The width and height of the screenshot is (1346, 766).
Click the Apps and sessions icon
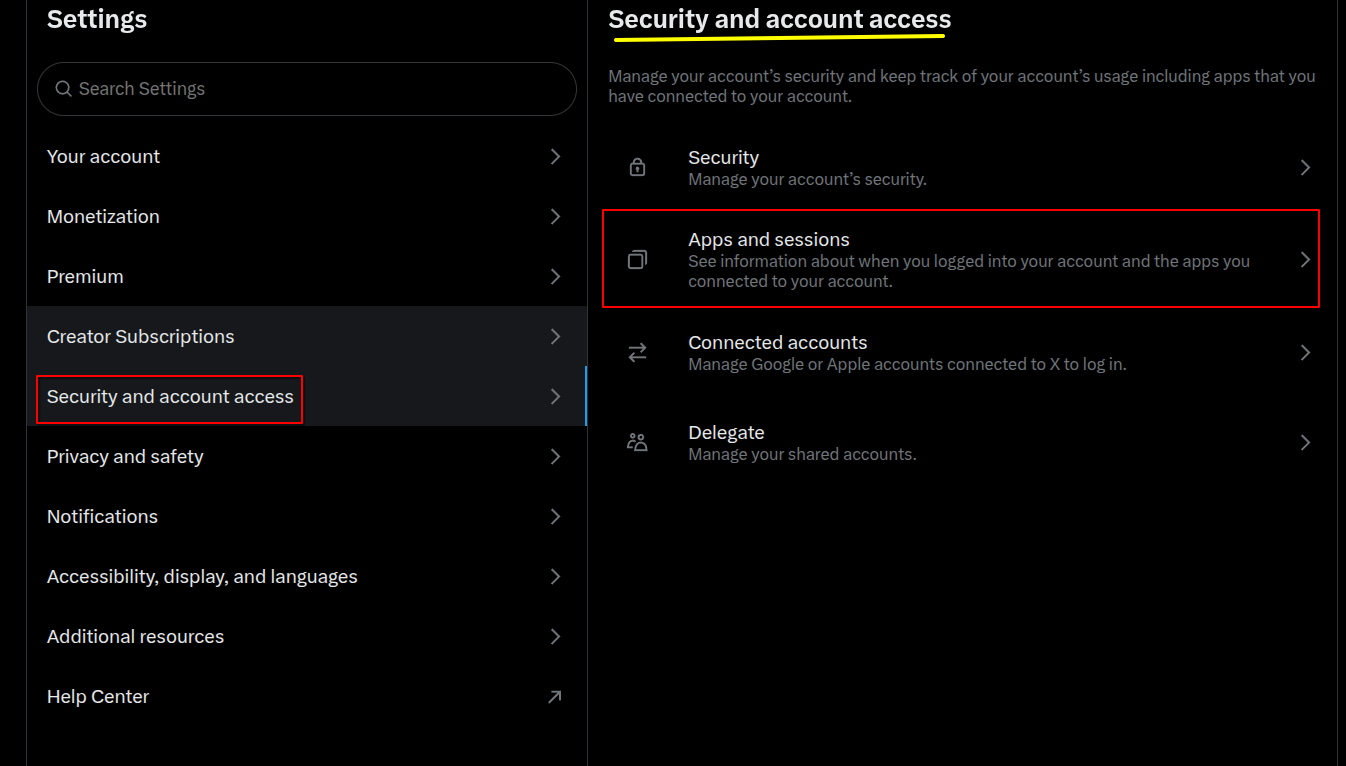click(x=637, y=258)
